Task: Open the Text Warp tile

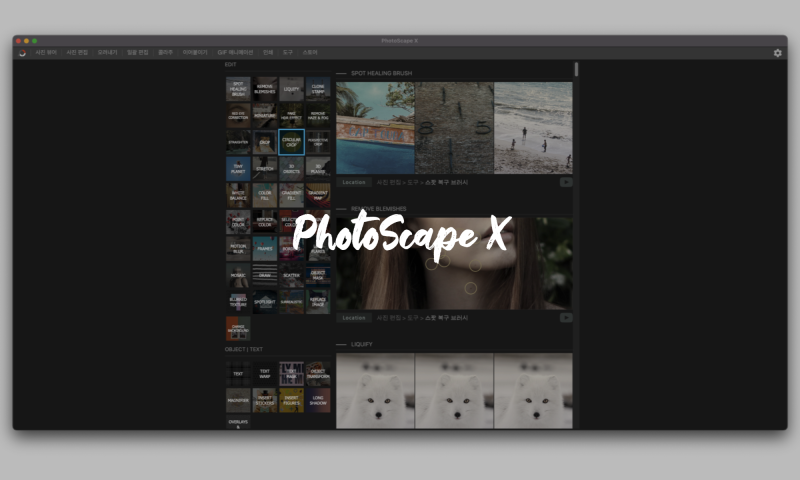Action: [x=265, y=374]
